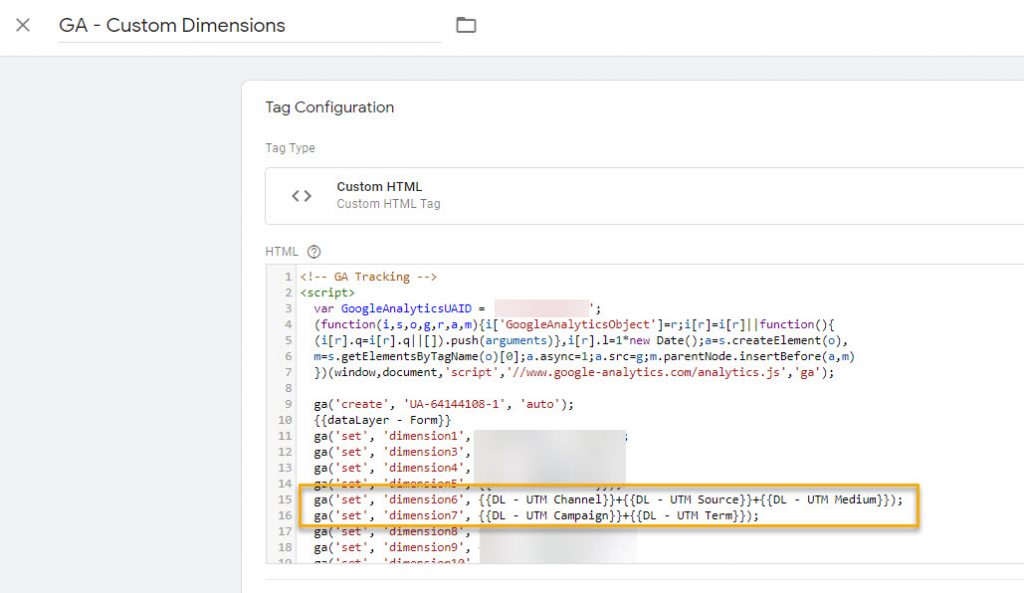Click the HTML field label
Image resolution: width=1024 pixels, height=593 pixels.
[x=281, y=251]
